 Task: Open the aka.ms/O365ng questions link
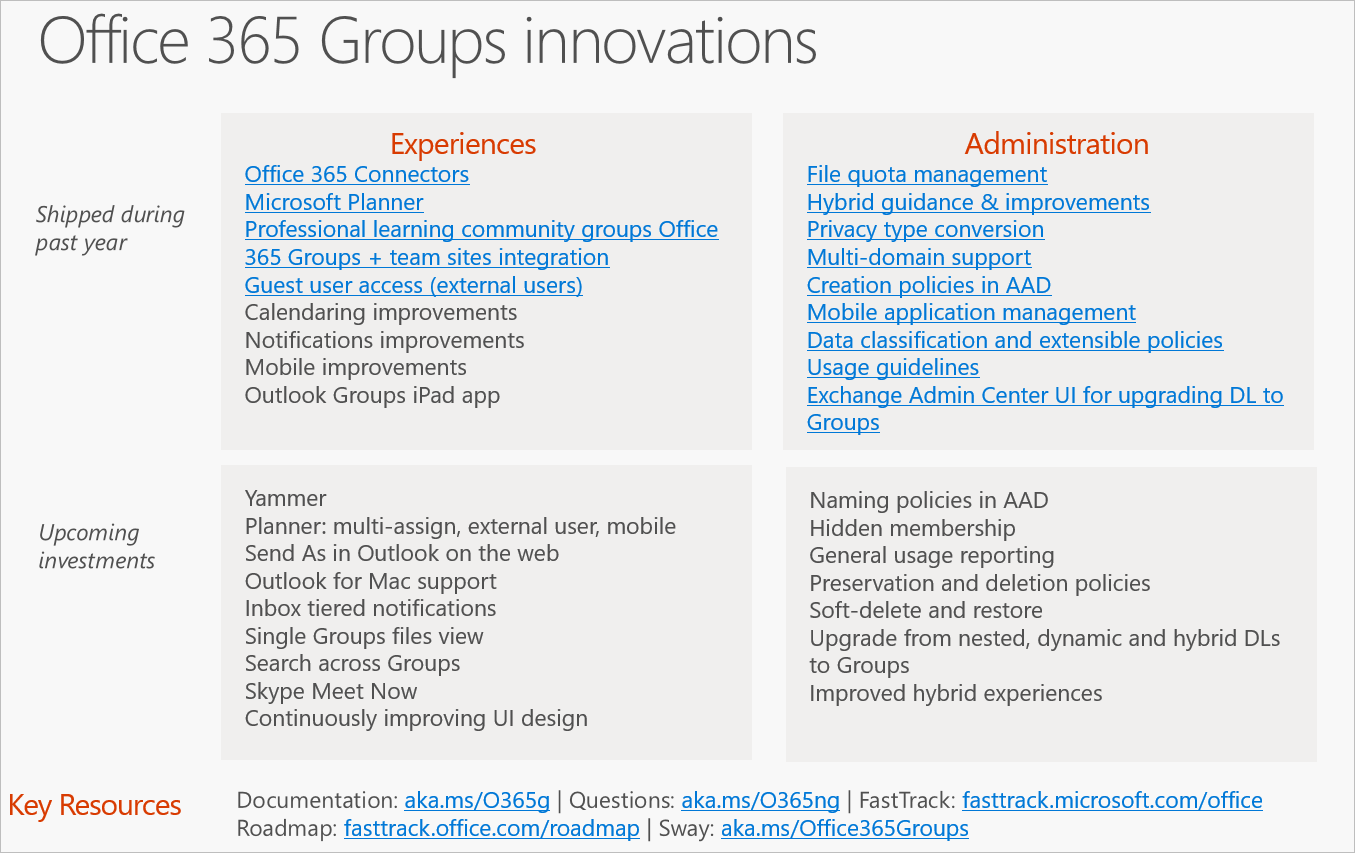759,800
